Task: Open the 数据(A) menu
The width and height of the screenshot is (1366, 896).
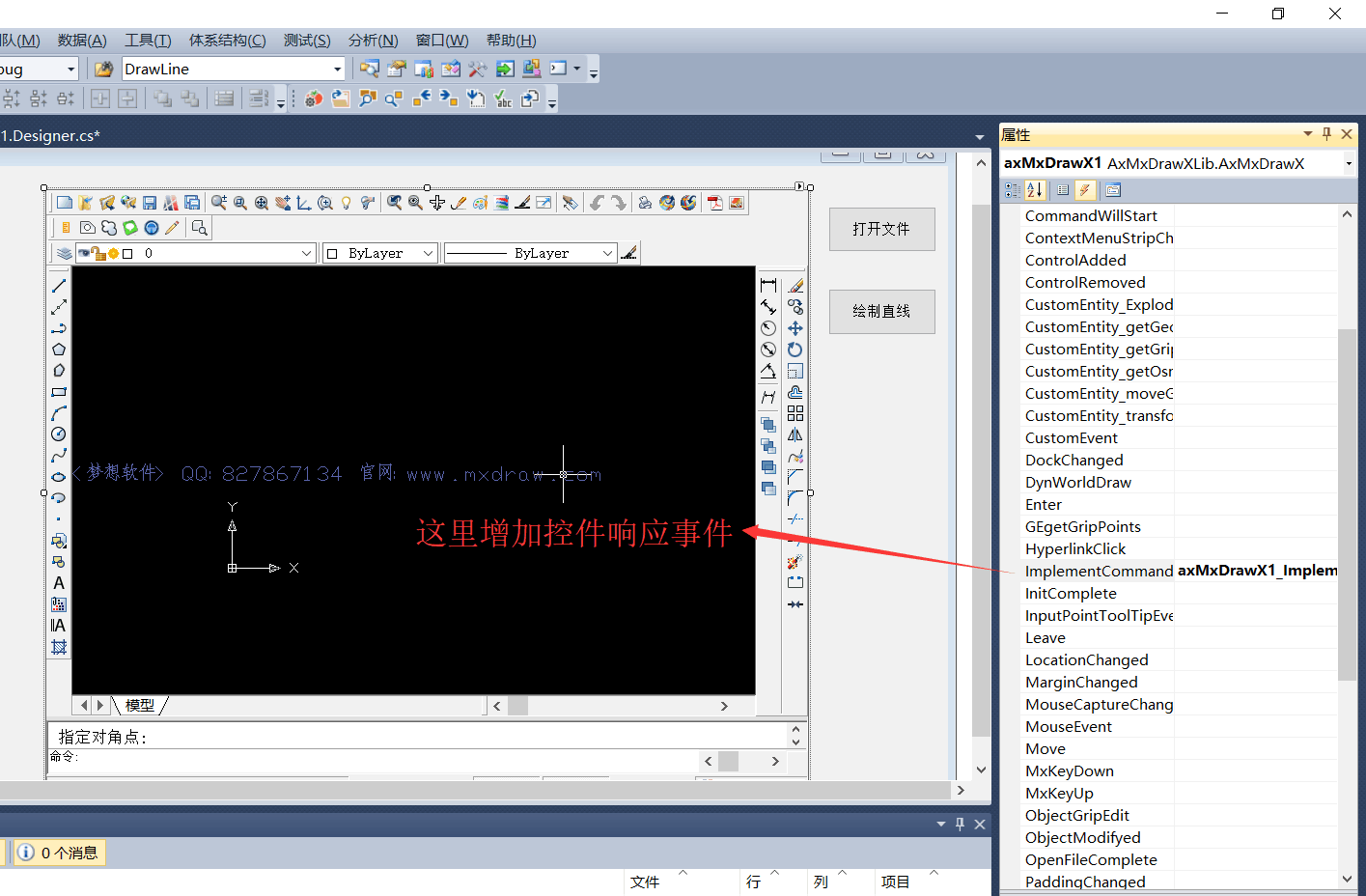Action: point(82,40)
